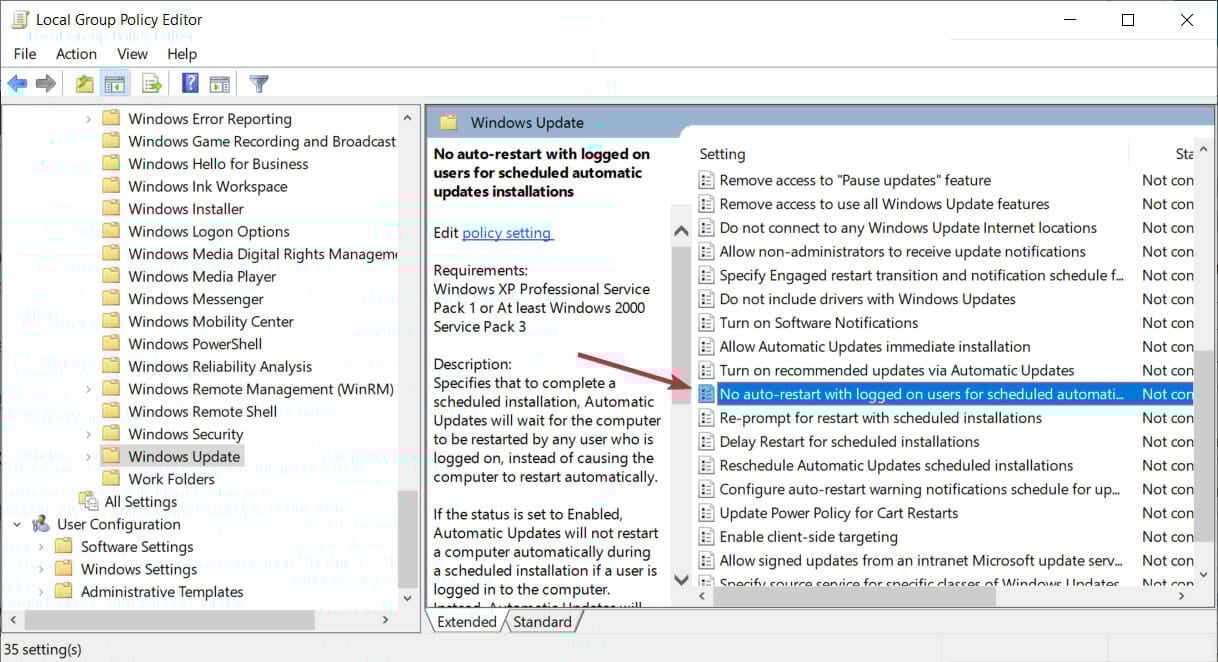This screenshot has height=662, width=1218.
Task: Click the Administrative Templates folder icon
Action: [64, 591]
